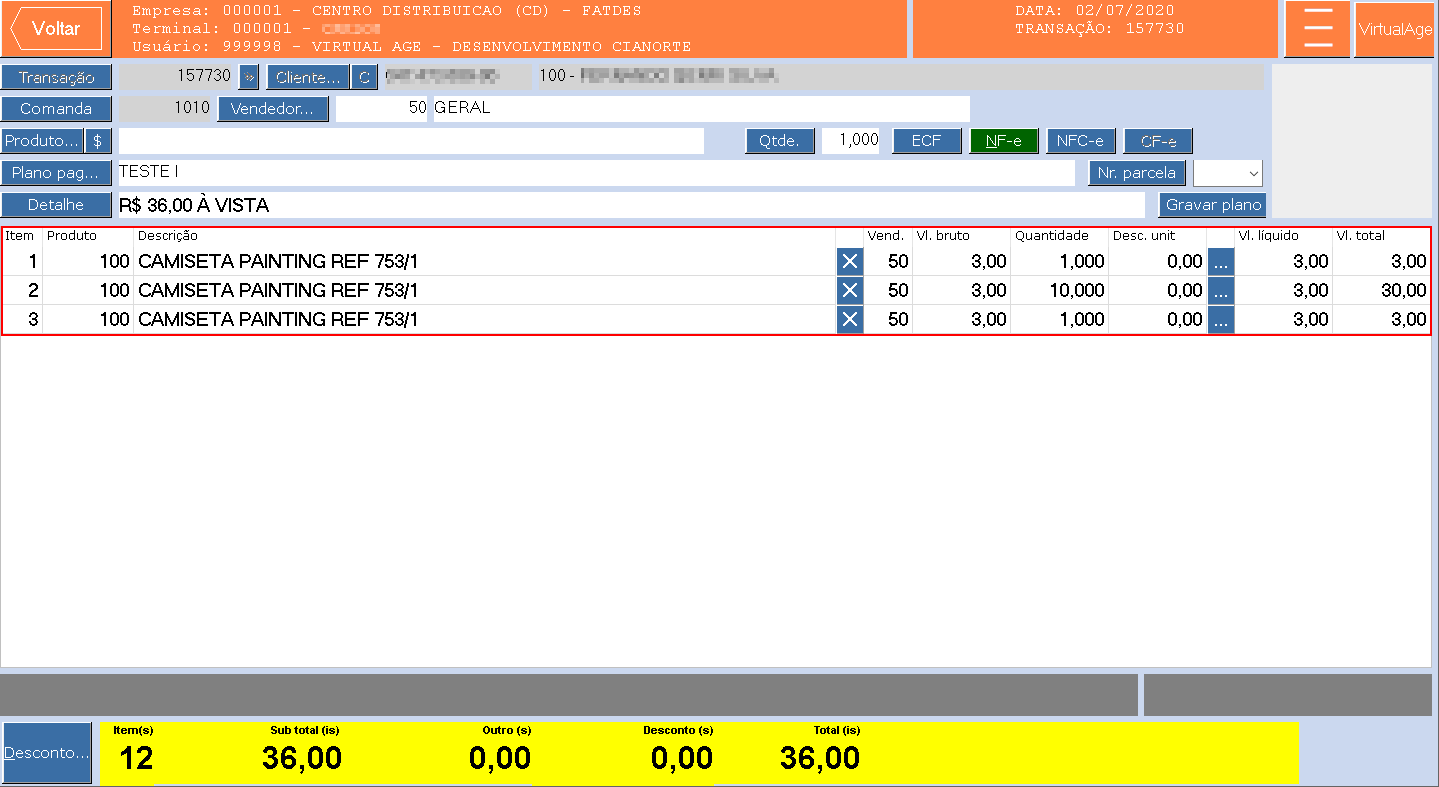The image size is (1439, 787).
Task: Click the payment plan field TESTE I
Action: (x=596, y=173)
